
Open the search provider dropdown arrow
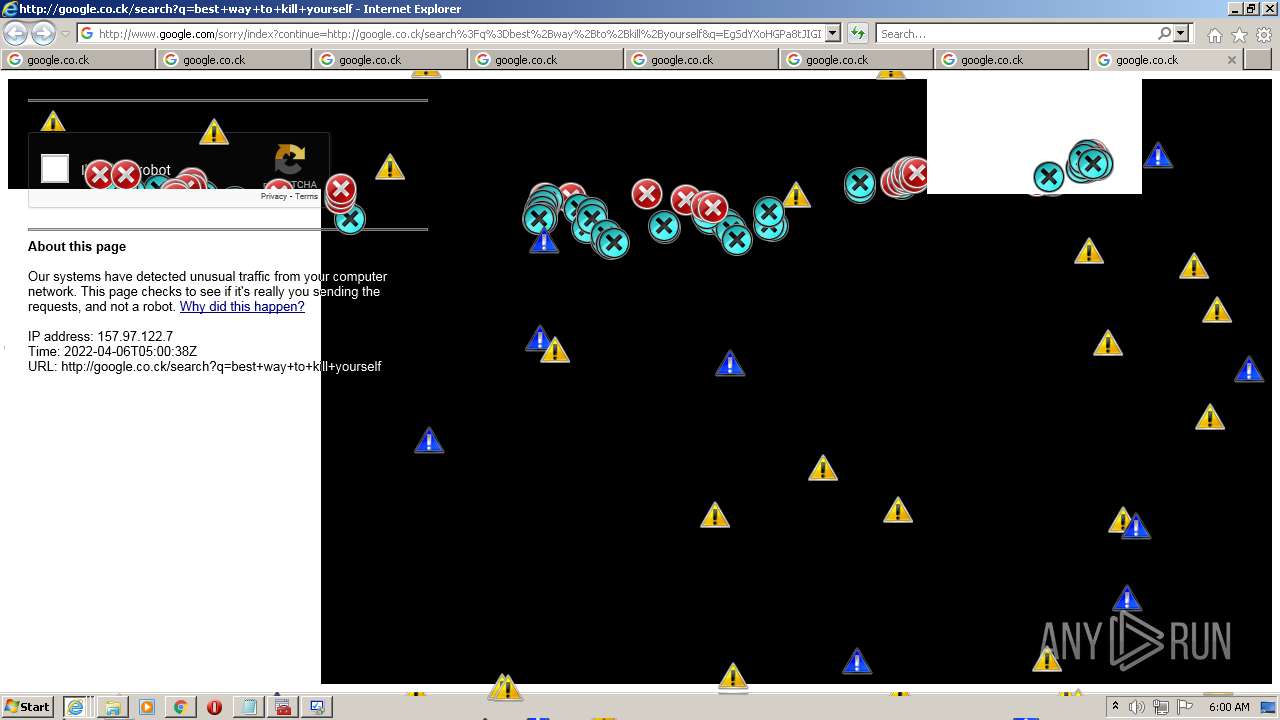point(1181,33)
